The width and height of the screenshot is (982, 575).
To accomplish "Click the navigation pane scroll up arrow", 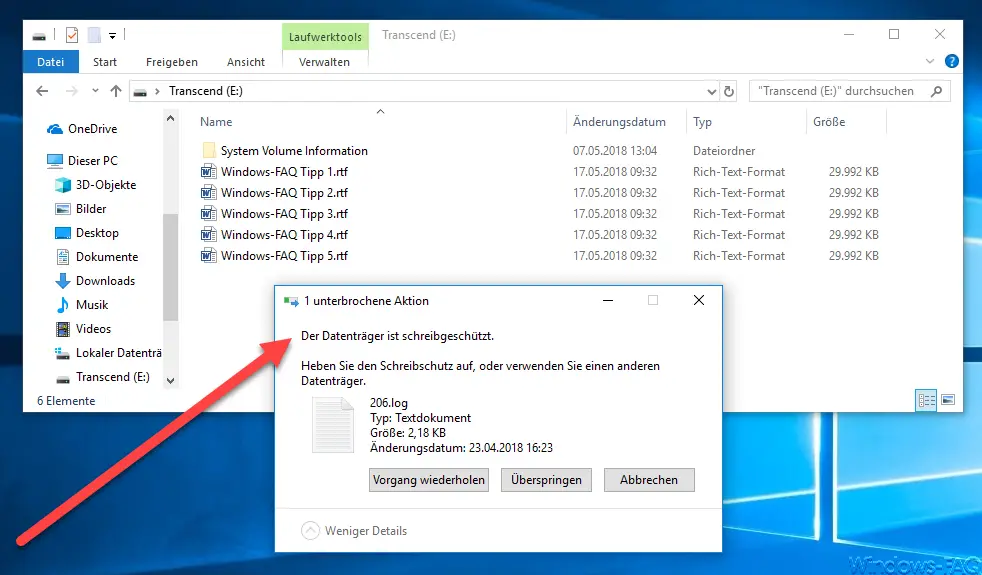I will [170, 118].
